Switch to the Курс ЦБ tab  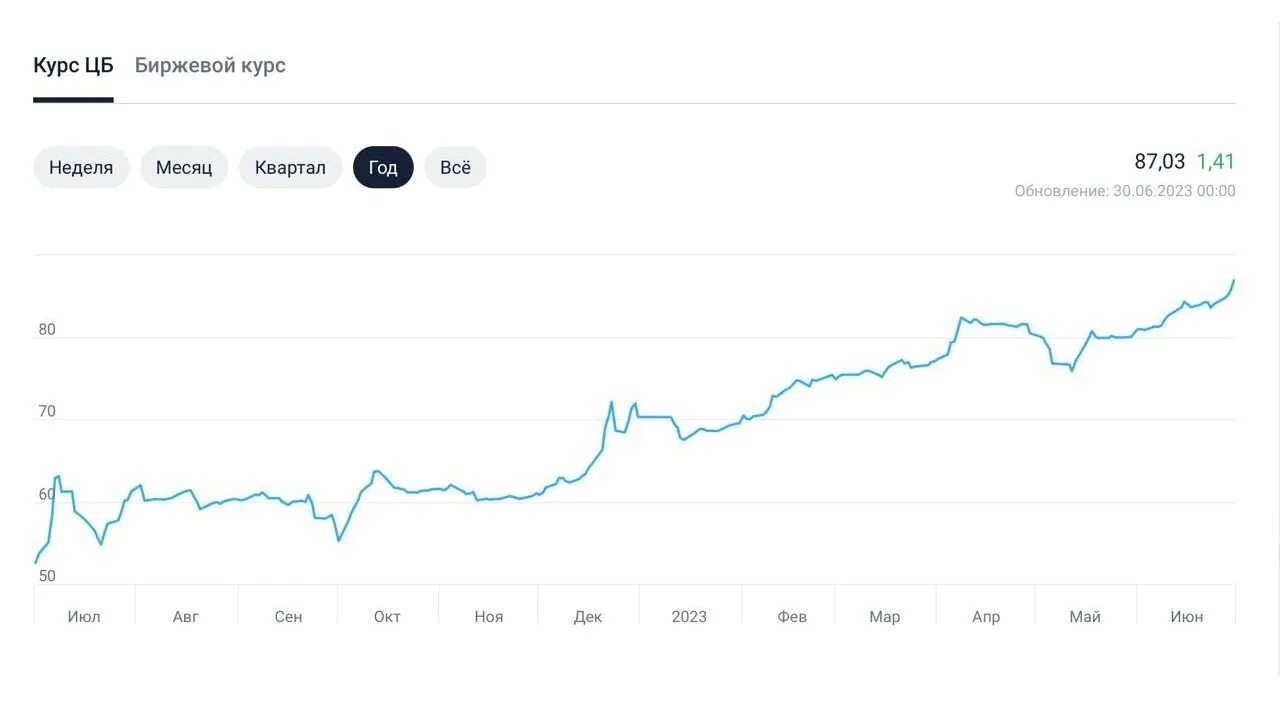(x=73, y=66)
